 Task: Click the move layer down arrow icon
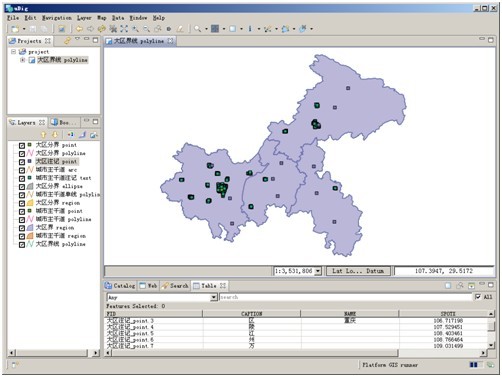(x=55, y=135)
